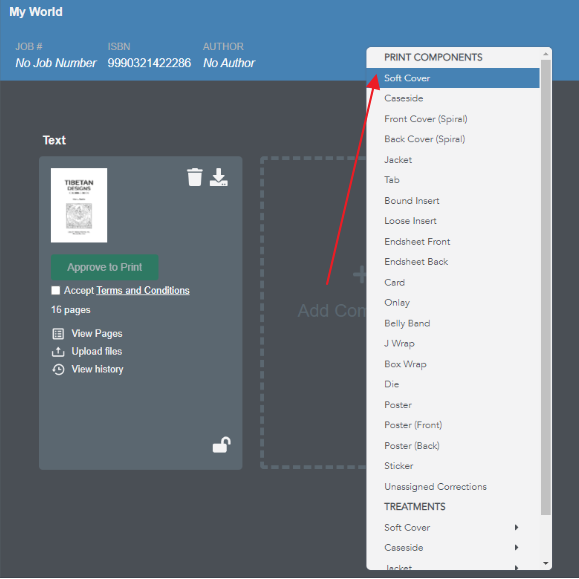Click the component menu scrollbar thumb

[545, 287]
